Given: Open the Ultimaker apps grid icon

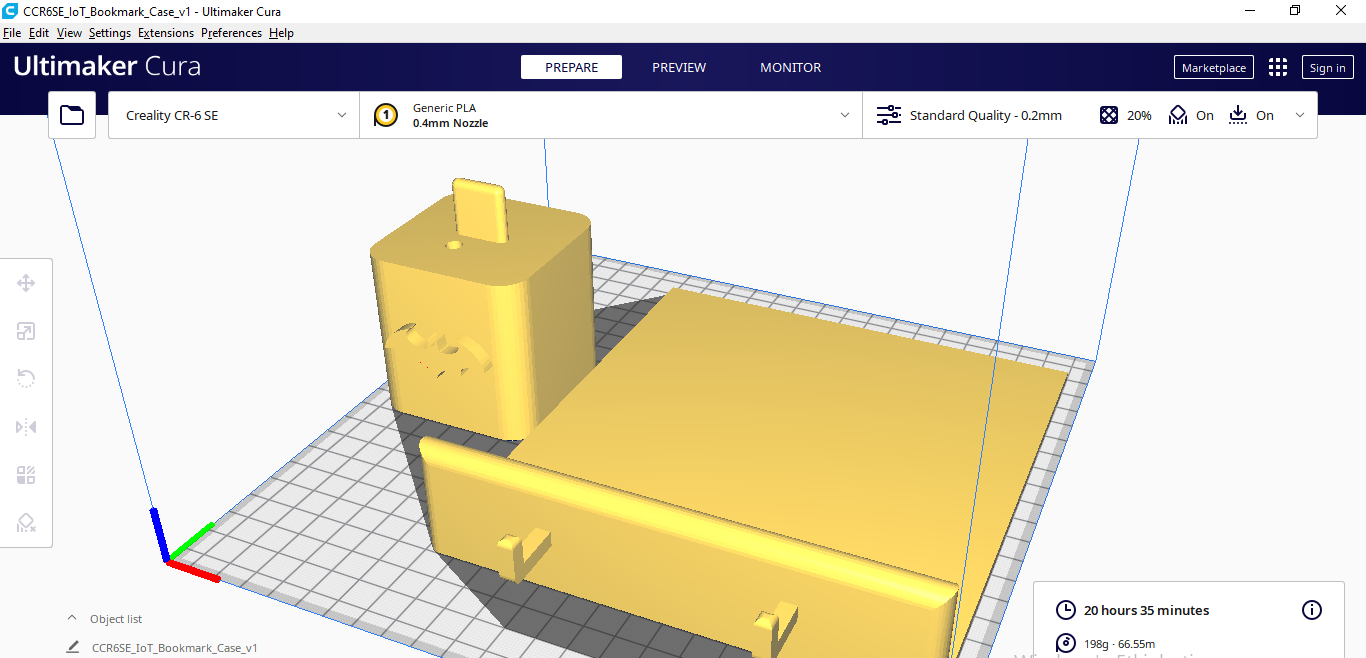Looking at the screenshot, I should coord(1277,67).
